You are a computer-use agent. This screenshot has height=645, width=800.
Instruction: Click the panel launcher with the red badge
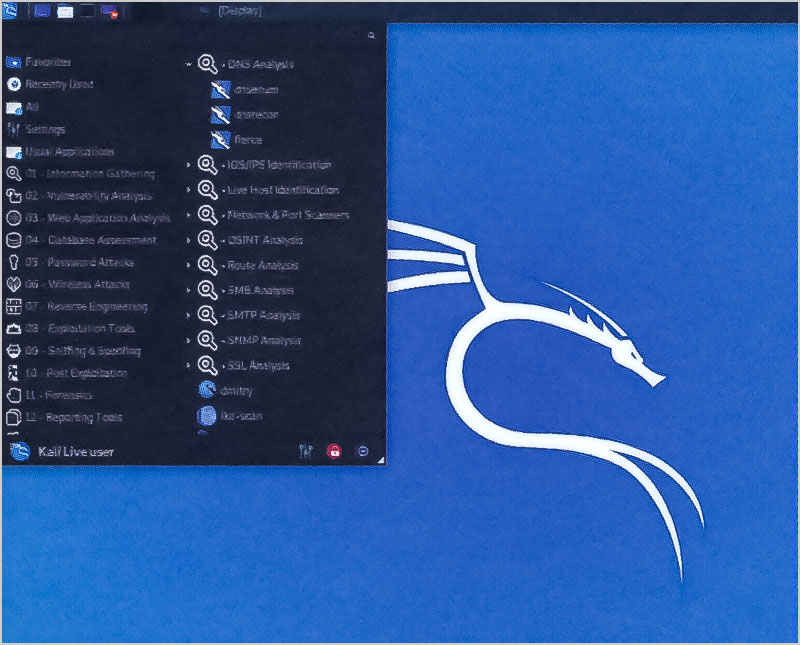(110, 11)
